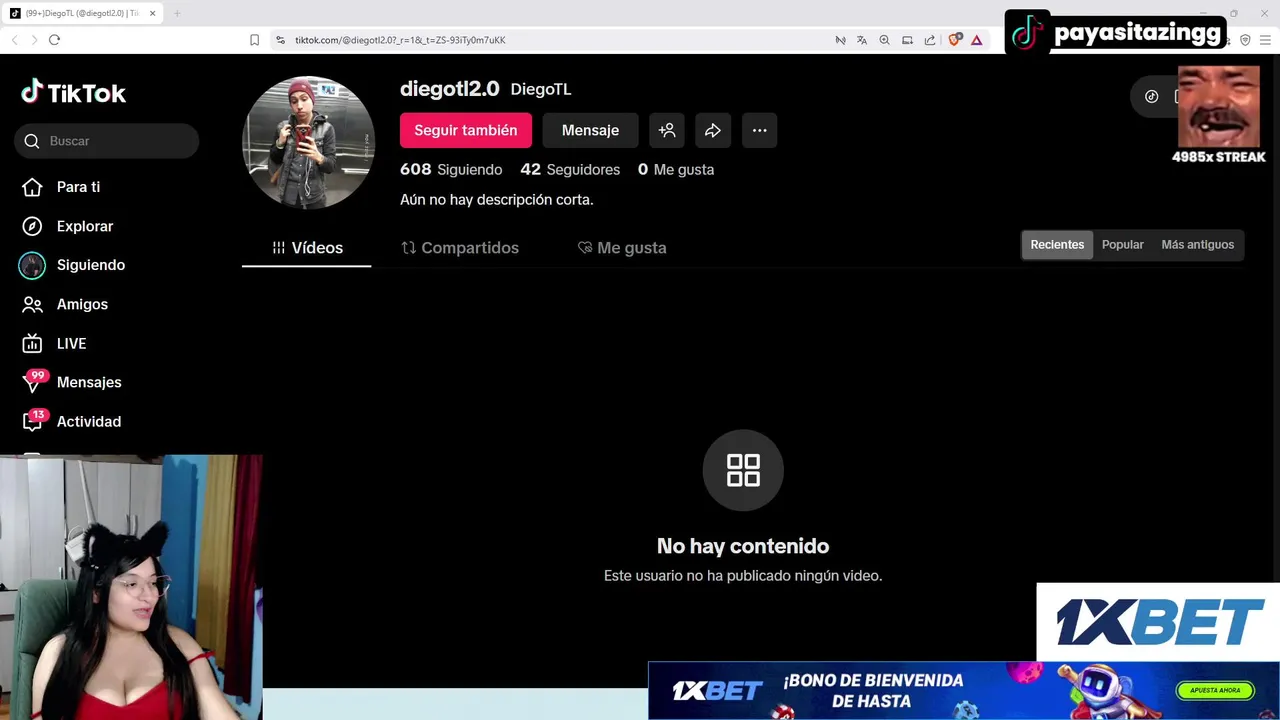Go to Siguiendo in sidebar
Viewport: 1280px width, 720px height.
pyautogui.click(x=91, y=265)
